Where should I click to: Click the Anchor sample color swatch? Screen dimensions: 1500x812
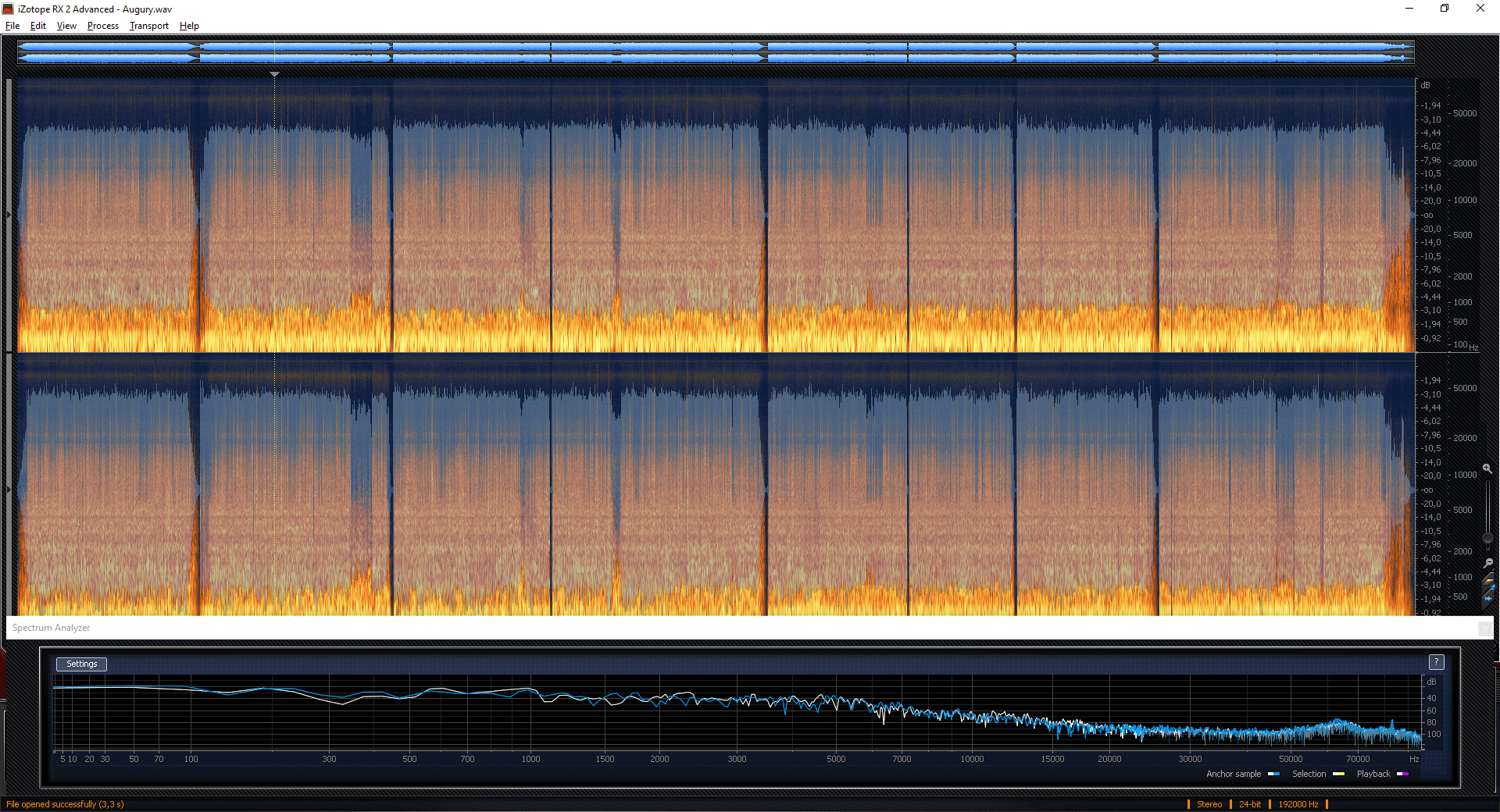pyautogui.click(x=1273, y=774)
